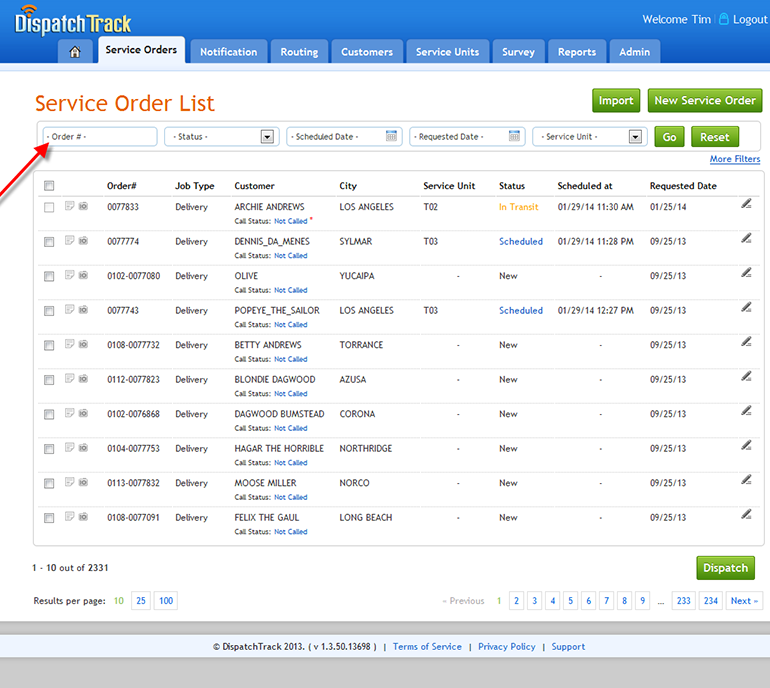The width and height of the screenshot is (770, 688).
Task: Click edit pencil for order 0077833
Action: 746,204
